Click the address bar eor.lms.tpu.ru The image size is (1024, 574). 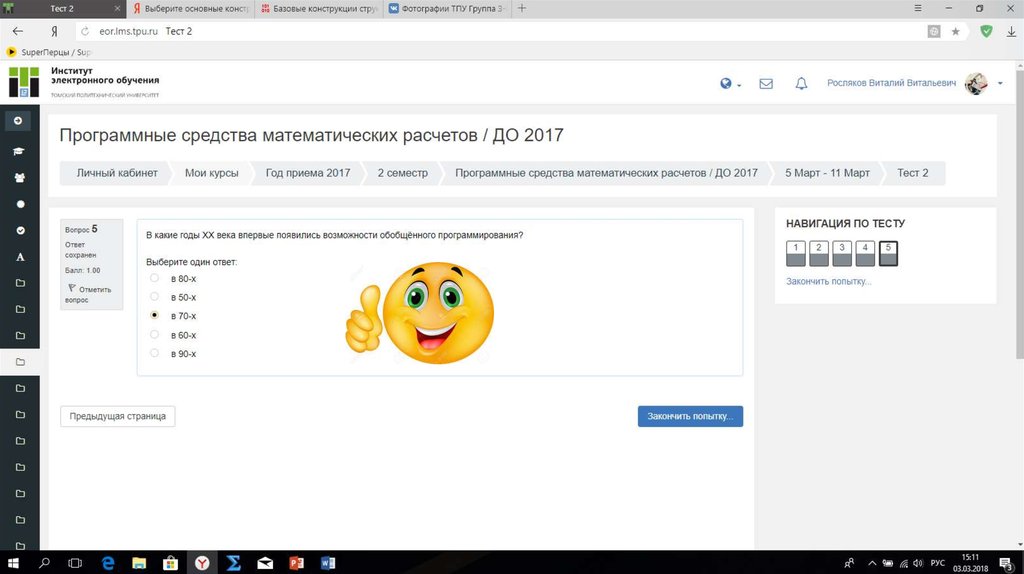(x=128, y=31)
